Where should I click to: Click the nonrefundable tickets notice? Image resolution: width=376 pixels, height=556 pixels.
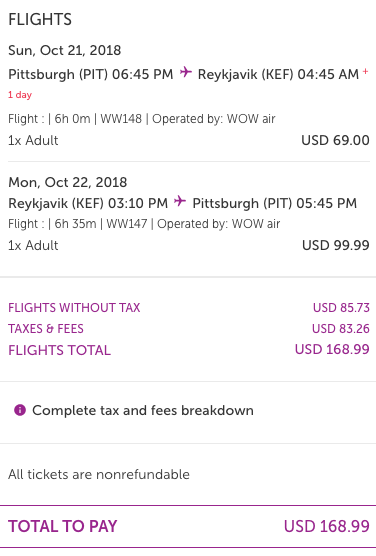pyautogui.click(x=99, y=474)
